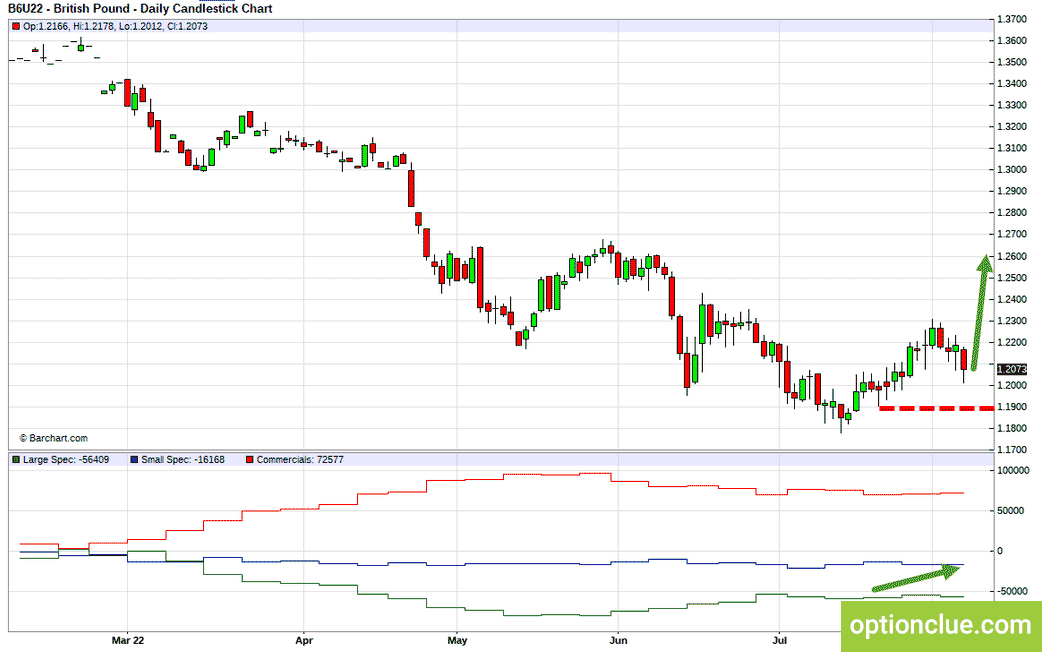
Task: Click the green arrow in the COT panel
Action: pos(917,578)
